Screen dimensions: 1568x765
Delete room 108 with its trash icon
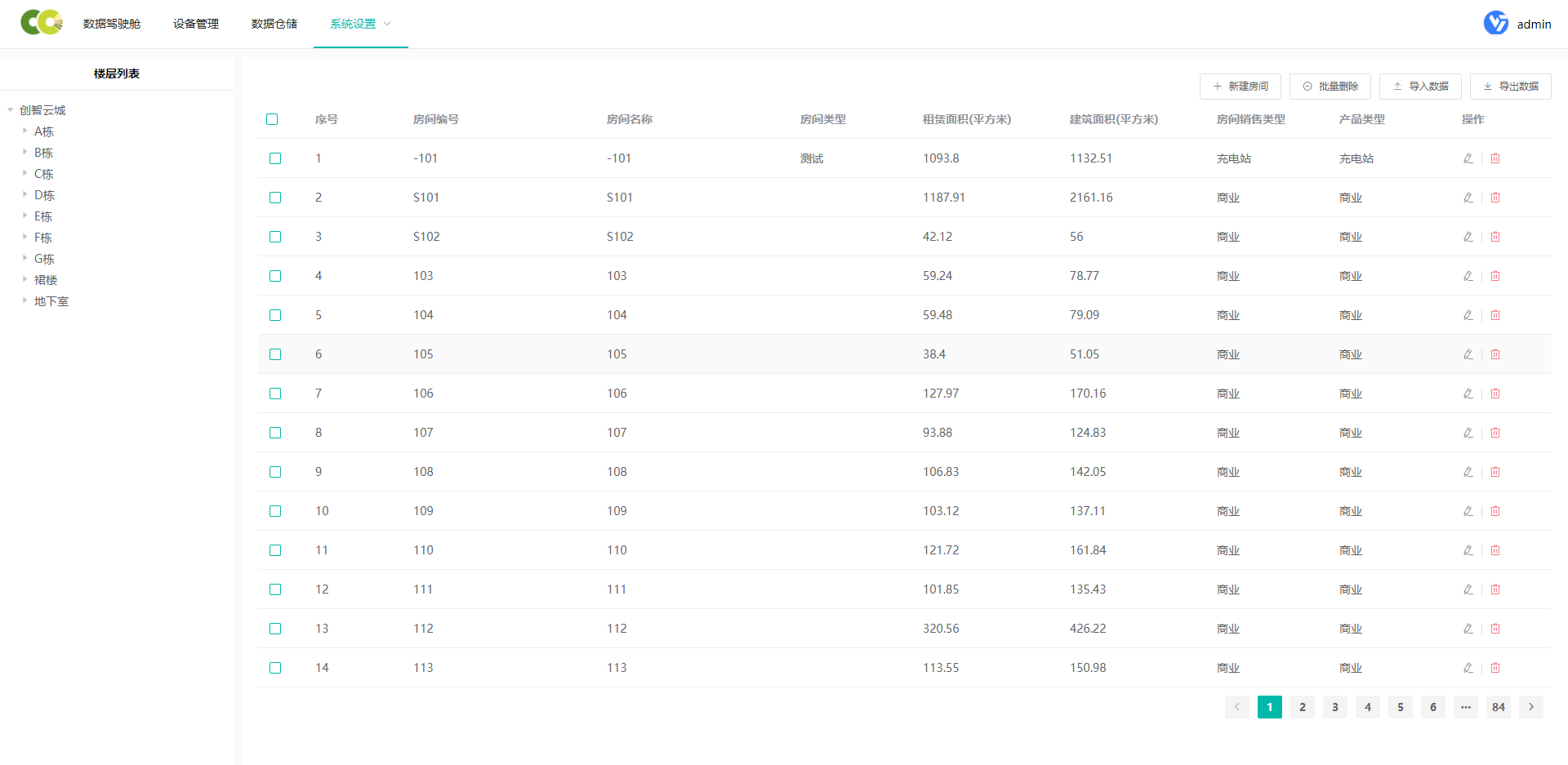(1495, 472)
